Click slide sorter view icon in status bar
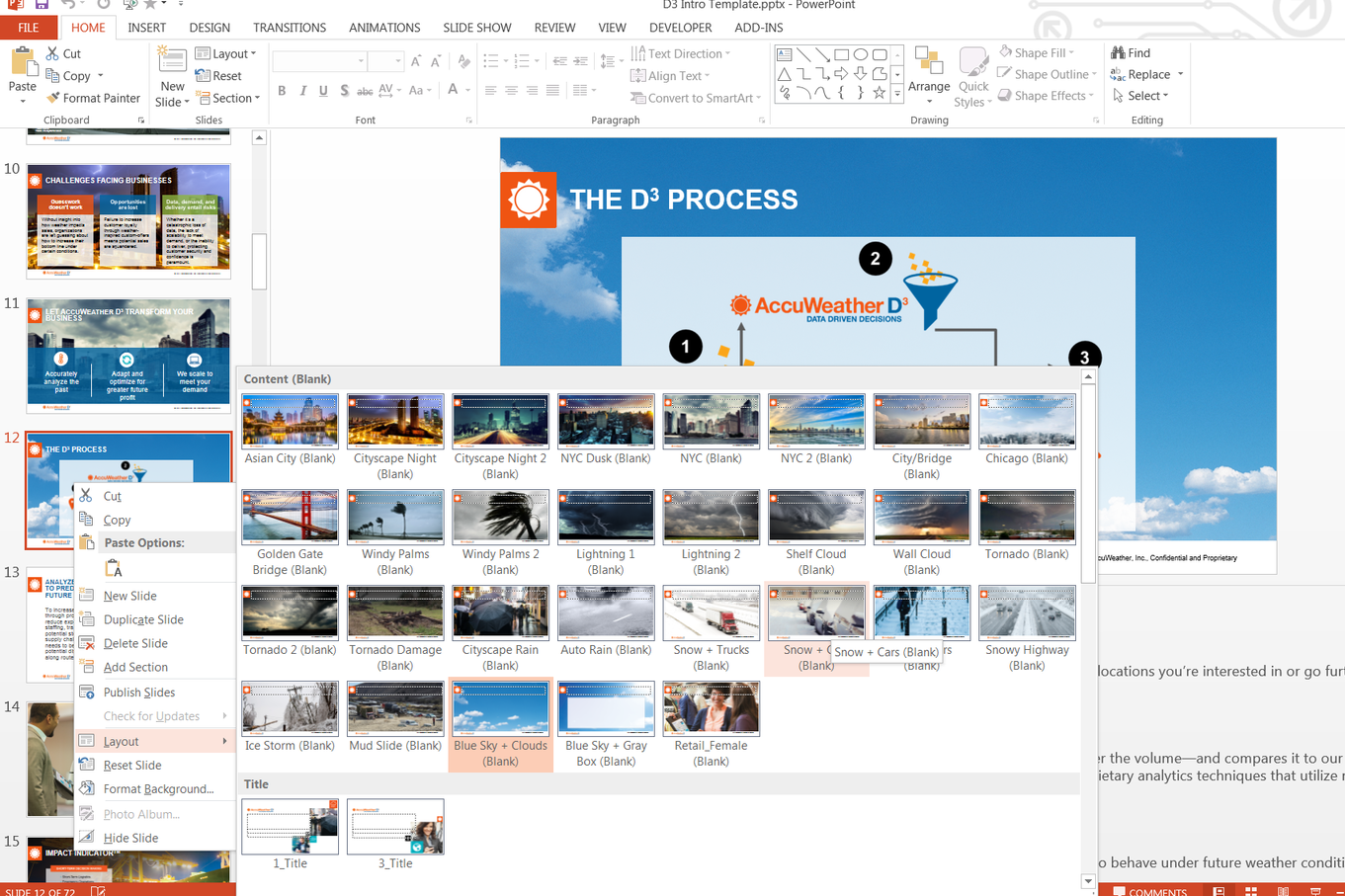Image resolution: width=1345 pixels, height=896 pixels. pyautogui.click(x=1251, y=891)
